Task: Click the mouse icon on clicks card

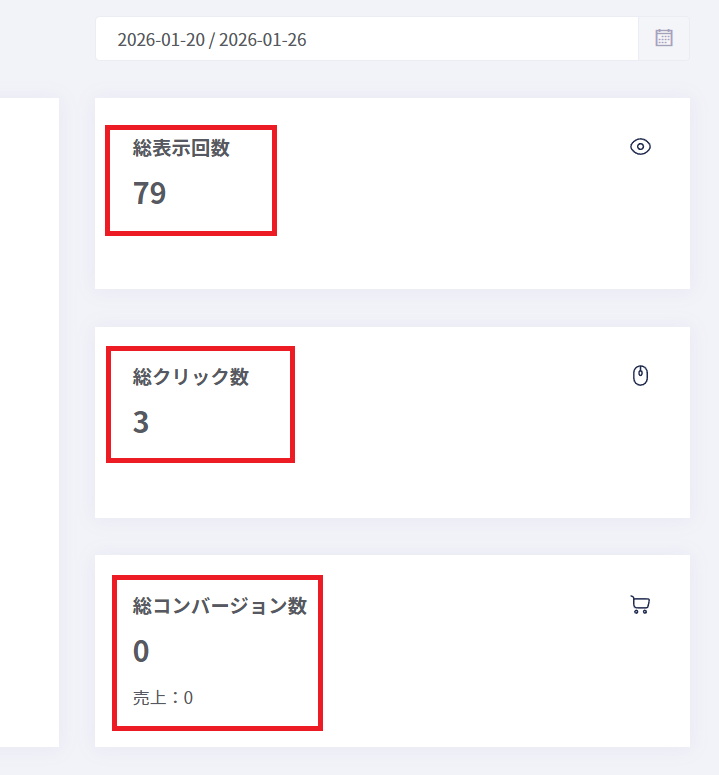Action: pyautogui.click(x=641, y=375)
